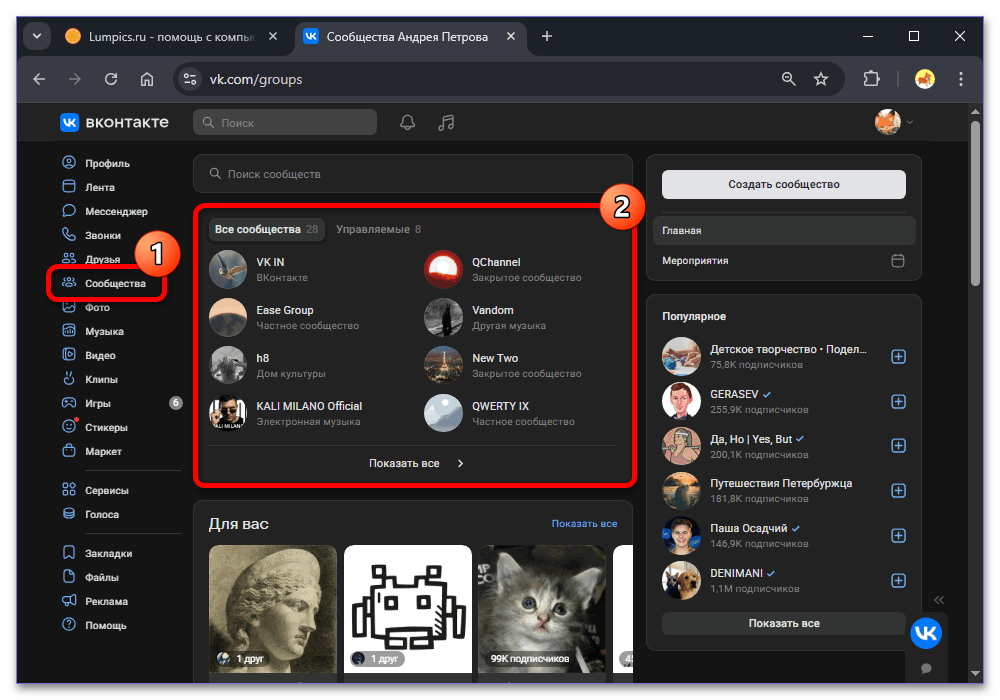Select Мероприятия in the right menu
This screenshot has width=1000, height=700.
784,261
